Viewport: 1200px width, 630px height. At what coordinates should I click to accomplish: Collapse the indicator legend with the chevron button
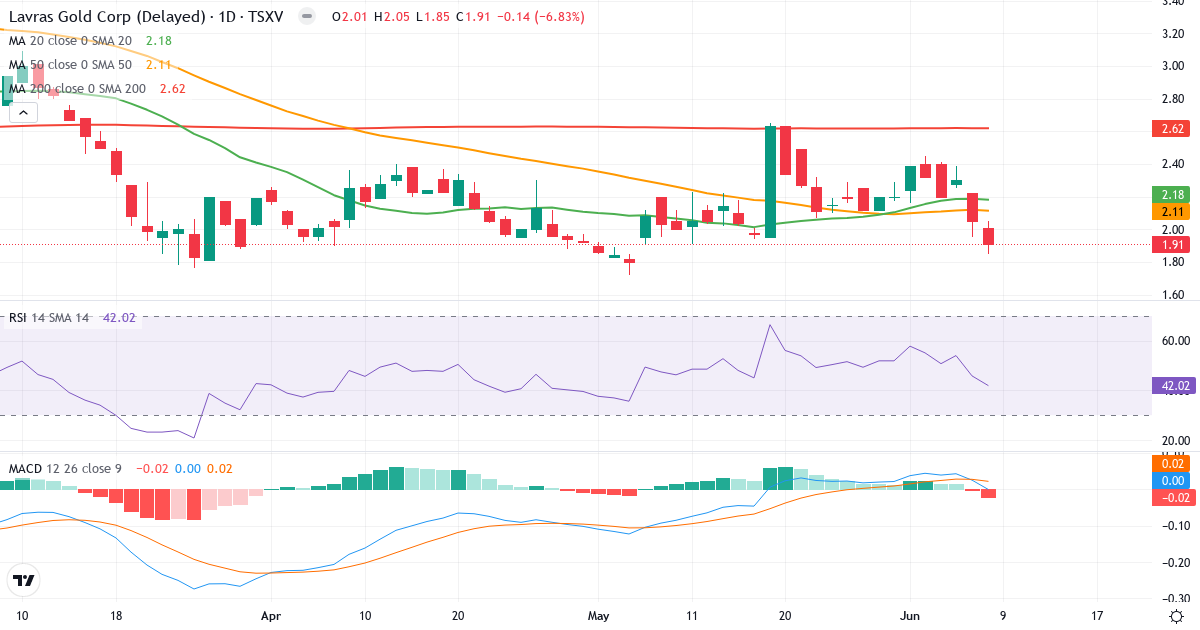pyautogui.click(x=23, y=113)
